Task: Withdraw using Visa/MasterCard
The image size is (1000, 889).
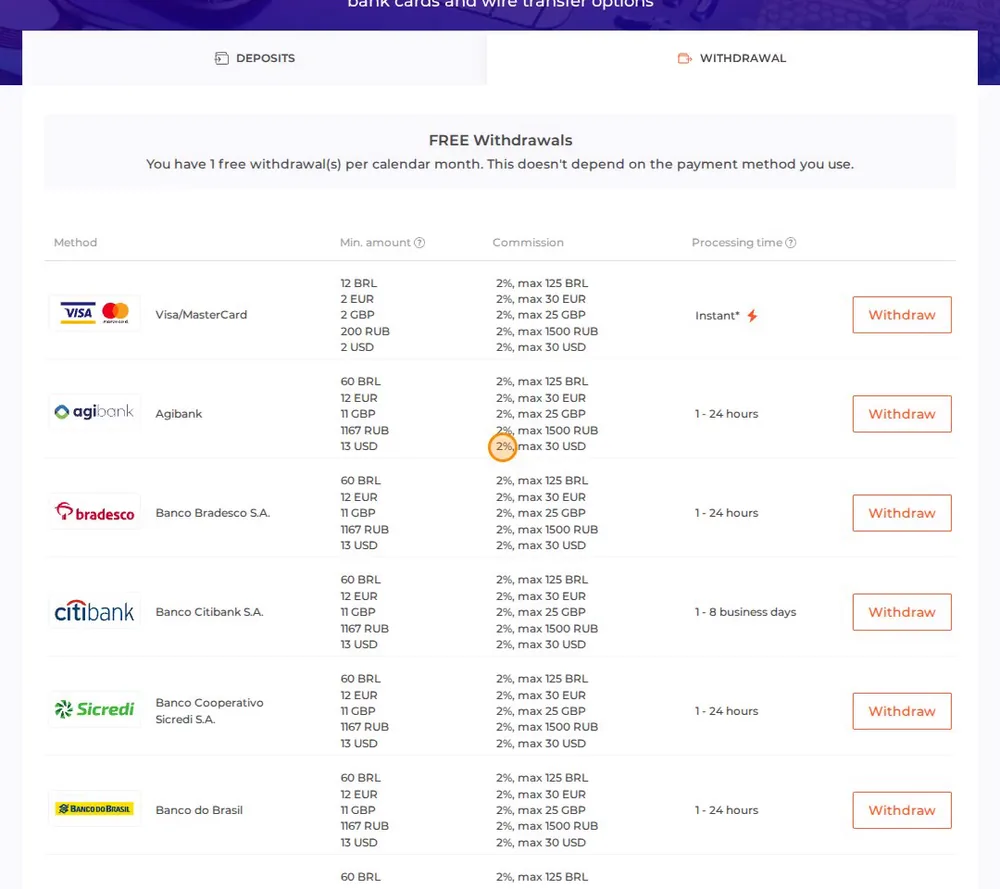Action: coord(902,314)
